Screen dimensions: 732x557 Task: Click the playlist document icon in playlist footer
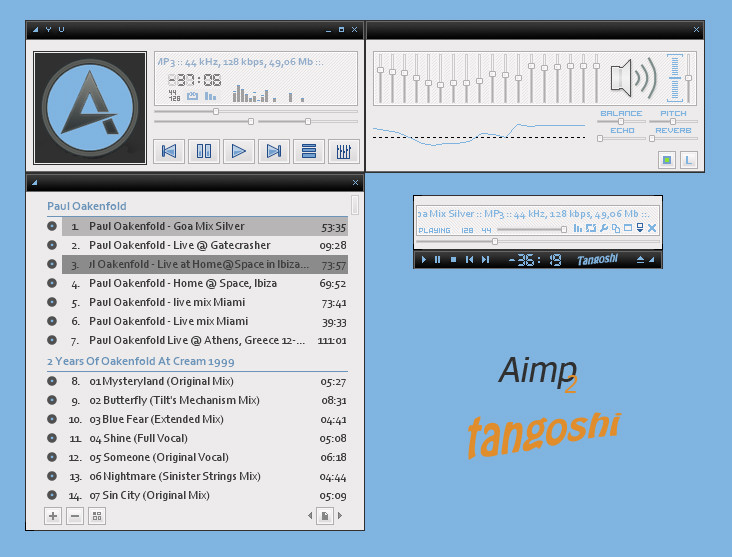click(325, 516)
